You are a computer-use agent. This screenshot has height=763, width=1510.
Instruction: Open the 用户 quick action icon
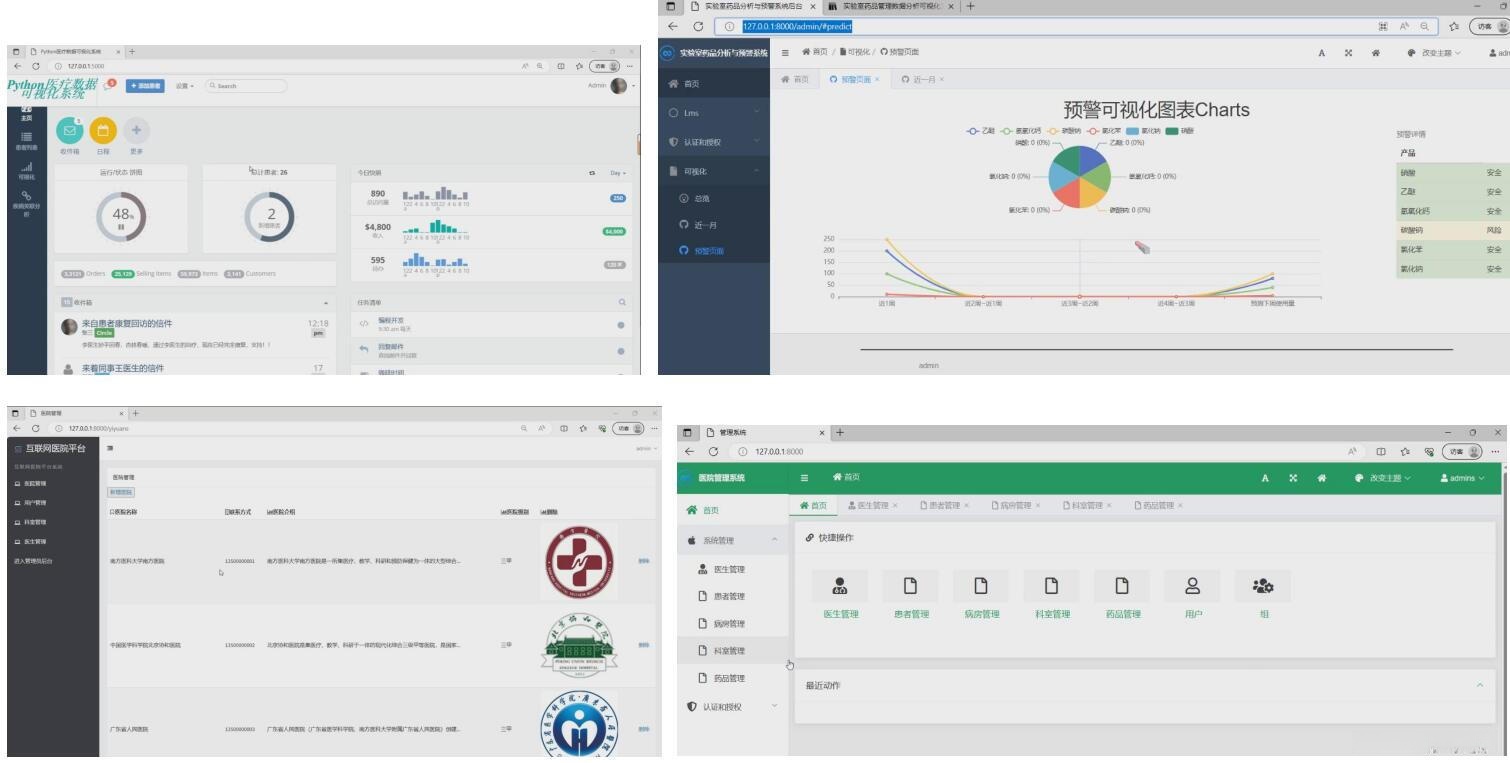coord(1193,585)
